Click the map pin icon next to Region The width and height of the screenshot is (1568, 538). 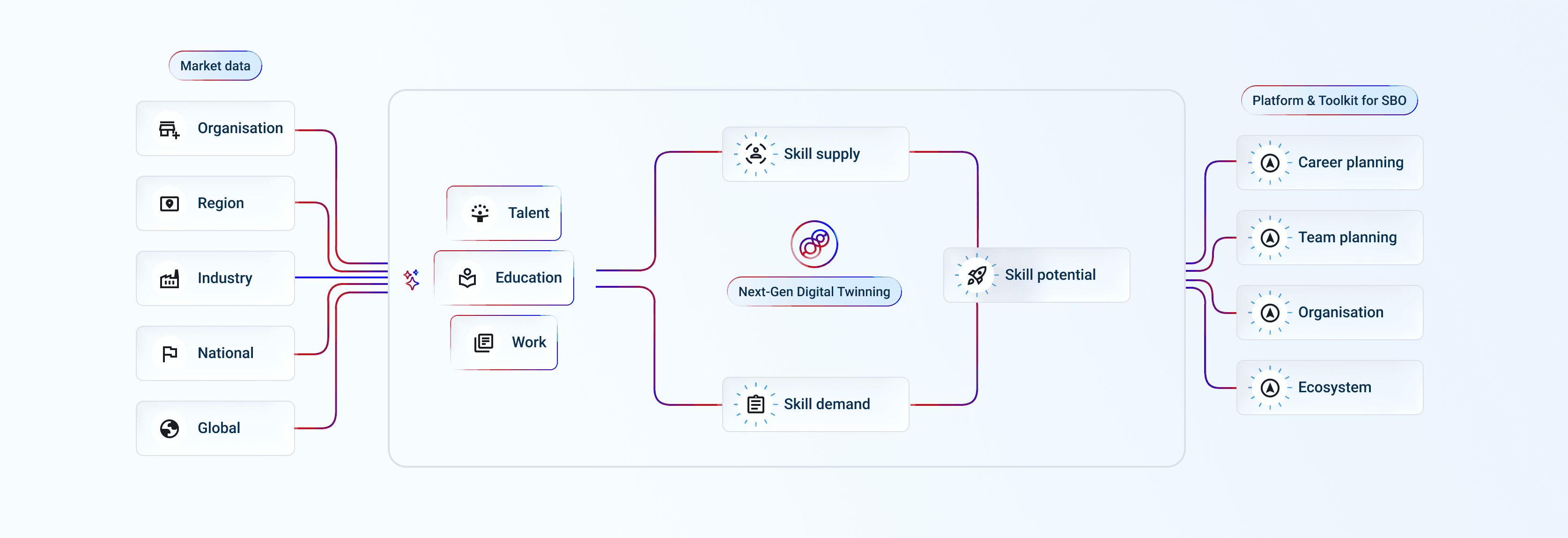point(169,203)
